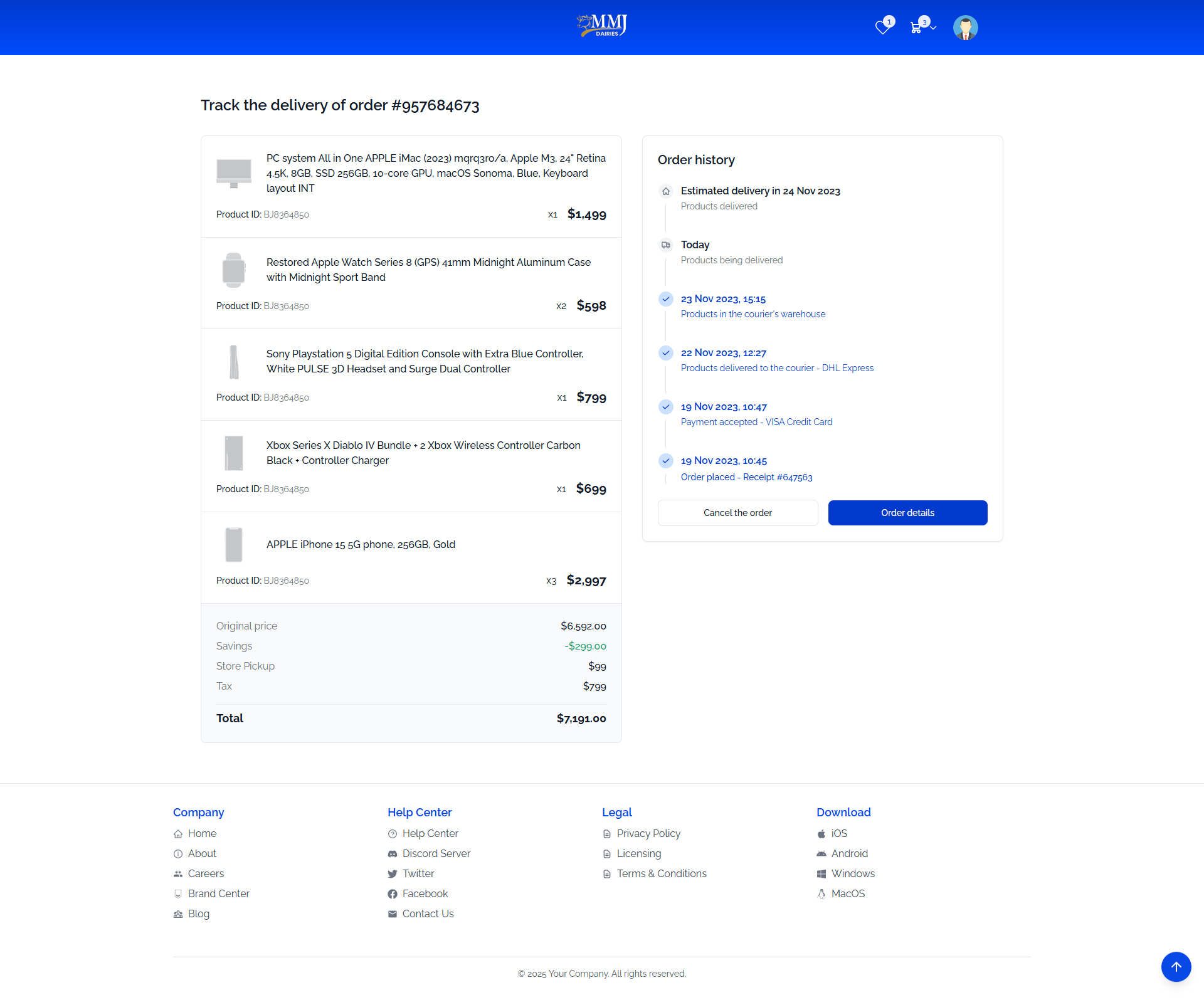Click the iPhone 15 product ID link
The image size is (1204, 1000).
286,581
